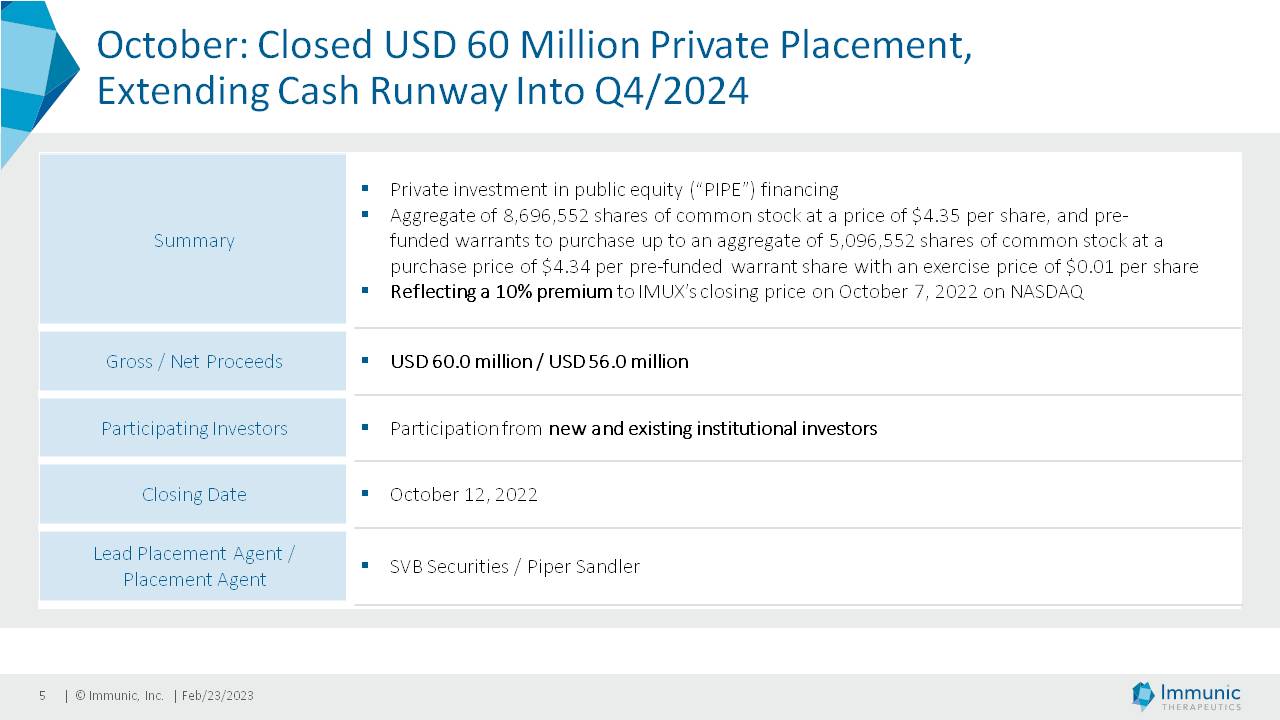
Task: Click the Lead Placement Agent label cell
Action: click(193, 566)
